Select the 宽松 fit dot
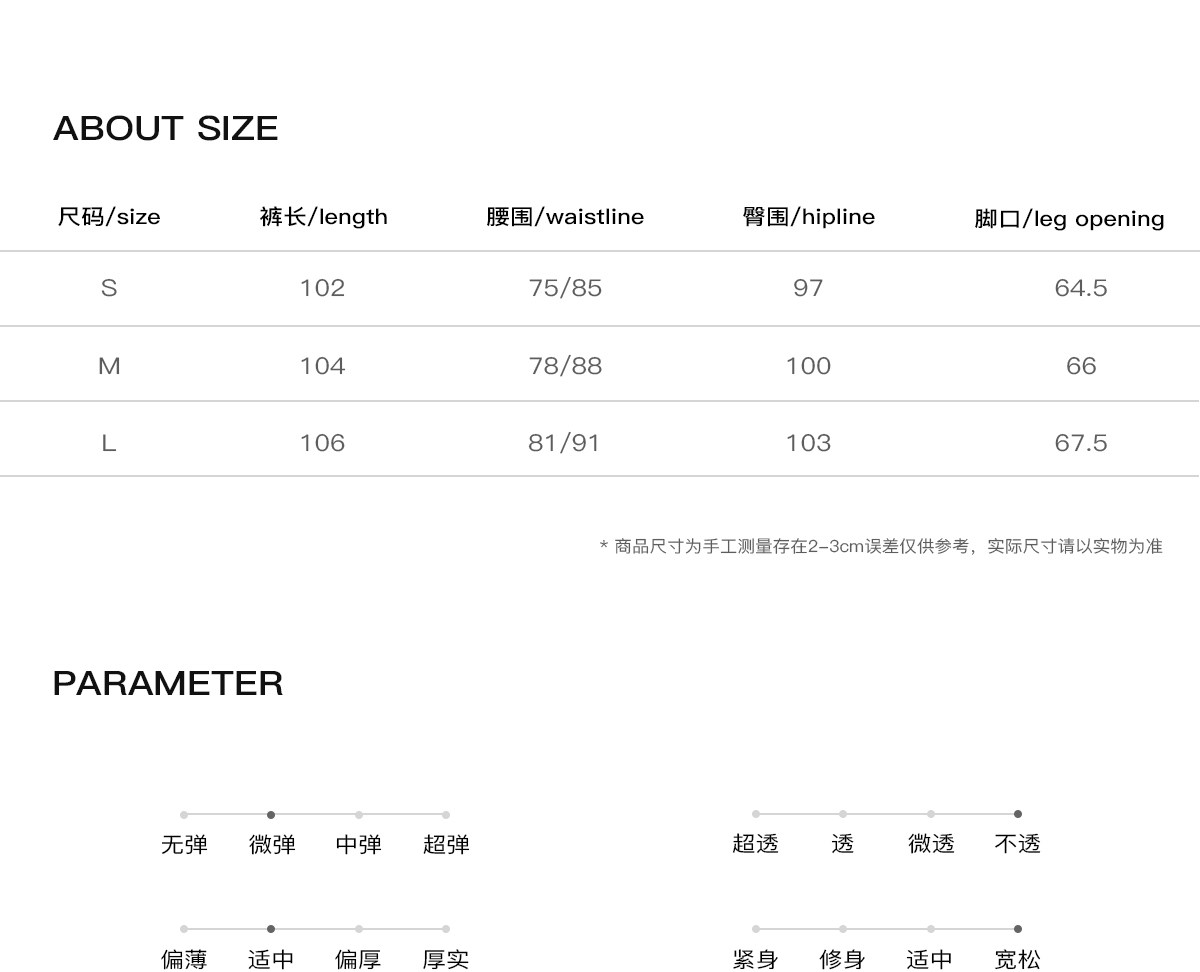Image resolution: width=1200 pixels, height=972 pixels. point(1018,929)
